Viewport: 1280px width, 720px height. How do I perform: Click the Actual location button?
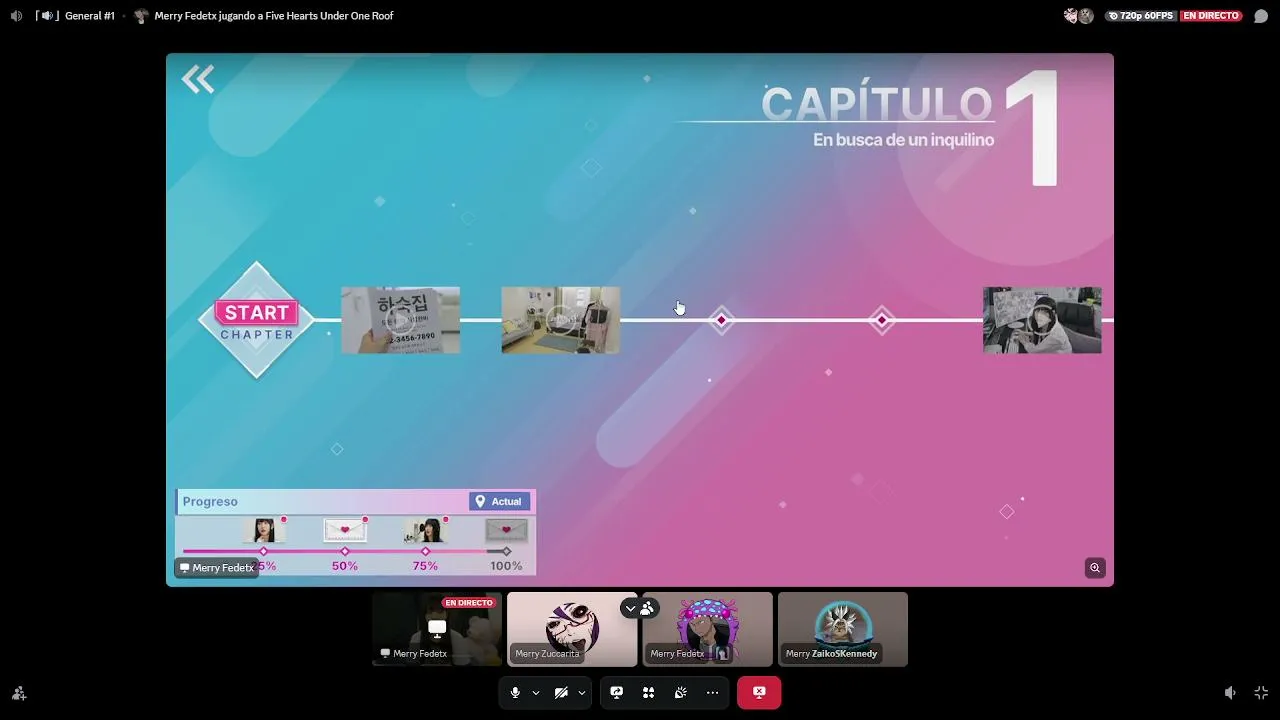click(499, 502)
